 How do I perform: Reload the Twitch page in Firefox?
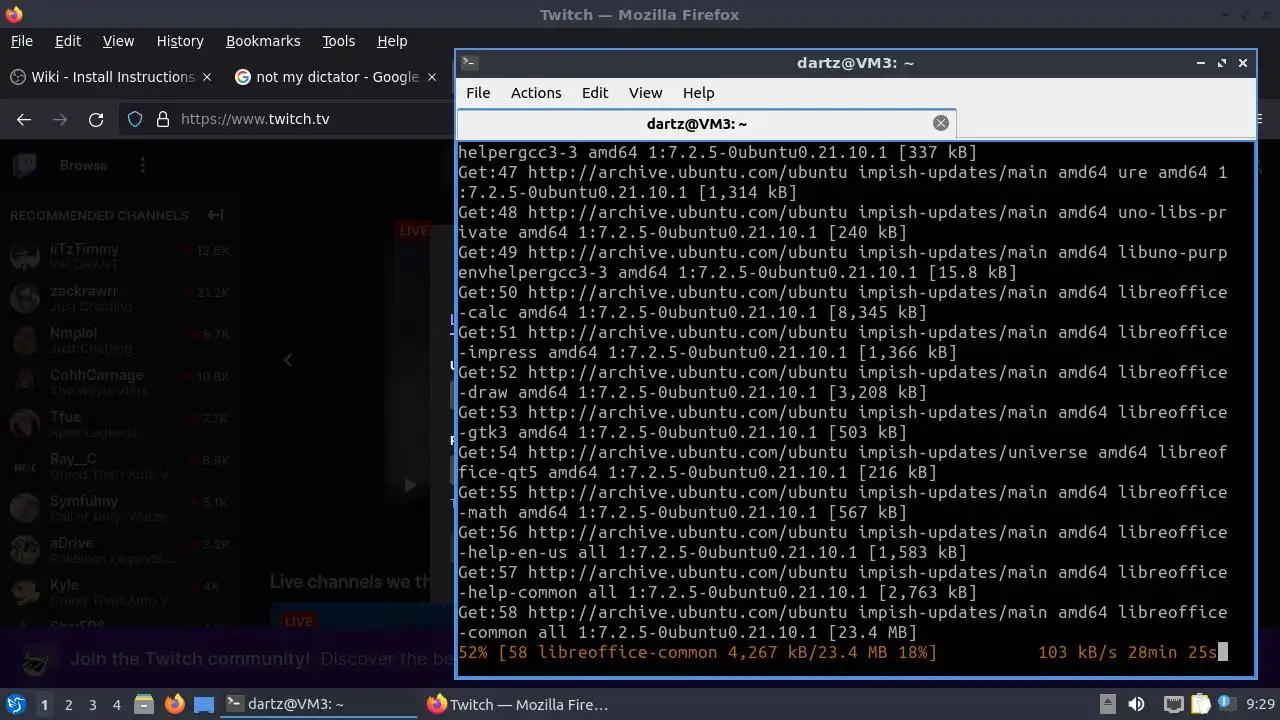tap(96, 119)
